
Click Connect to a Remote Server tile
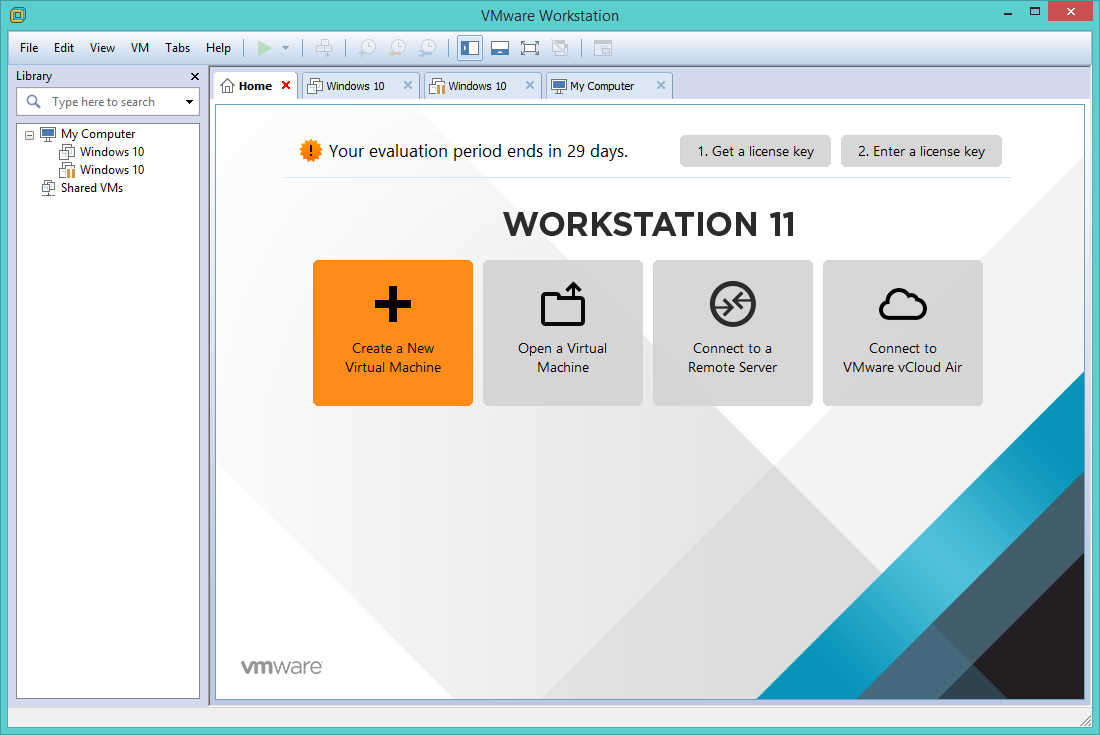(x=732, y=333)
